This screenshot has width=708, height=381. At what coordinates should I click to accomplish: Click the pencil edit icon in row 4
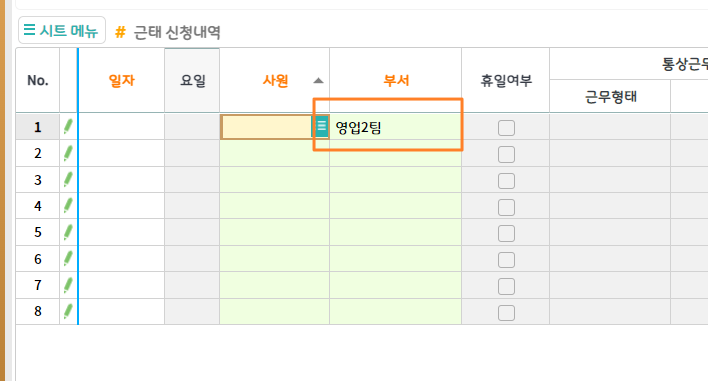[68, 206]
